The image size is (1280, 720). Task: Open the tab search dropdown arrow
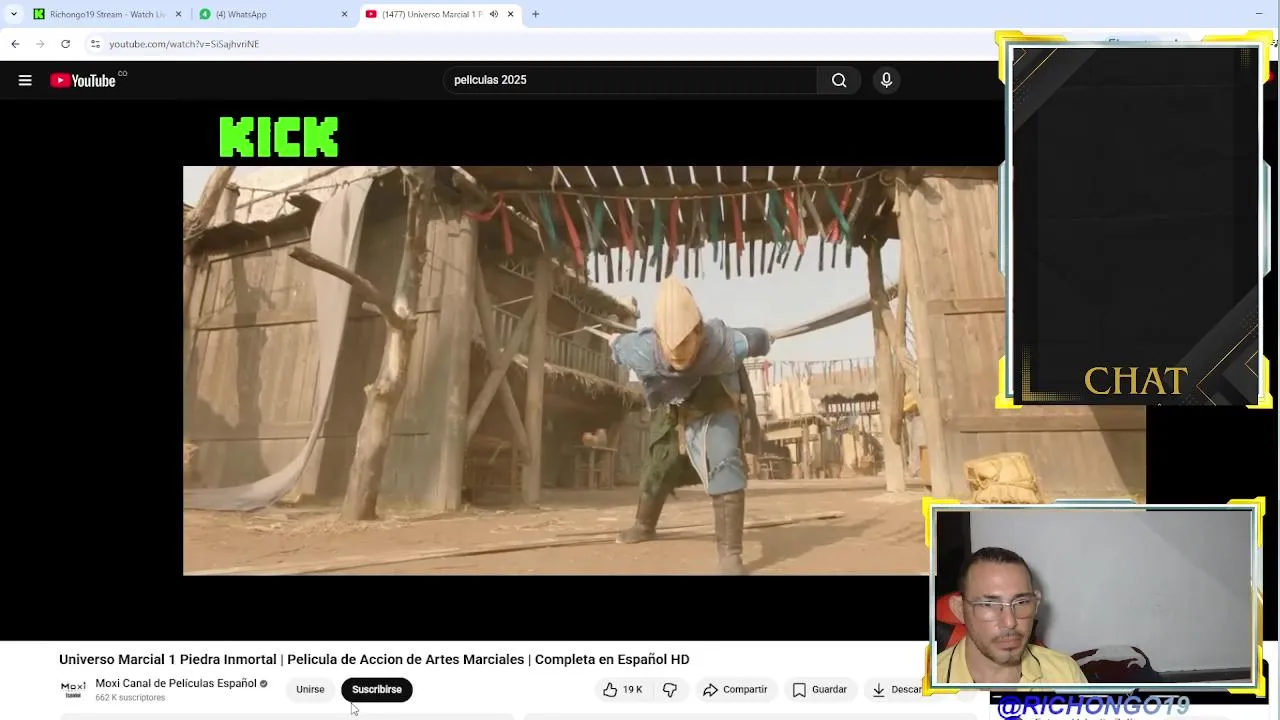point(13,14)
